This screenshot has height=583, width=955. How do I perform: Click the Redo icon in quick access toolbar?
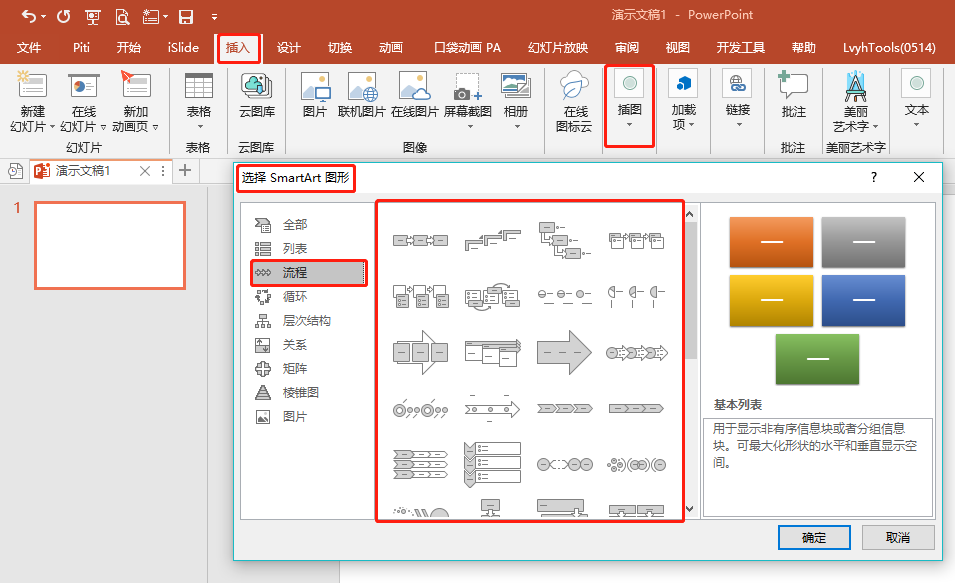[x=63, y=16]
